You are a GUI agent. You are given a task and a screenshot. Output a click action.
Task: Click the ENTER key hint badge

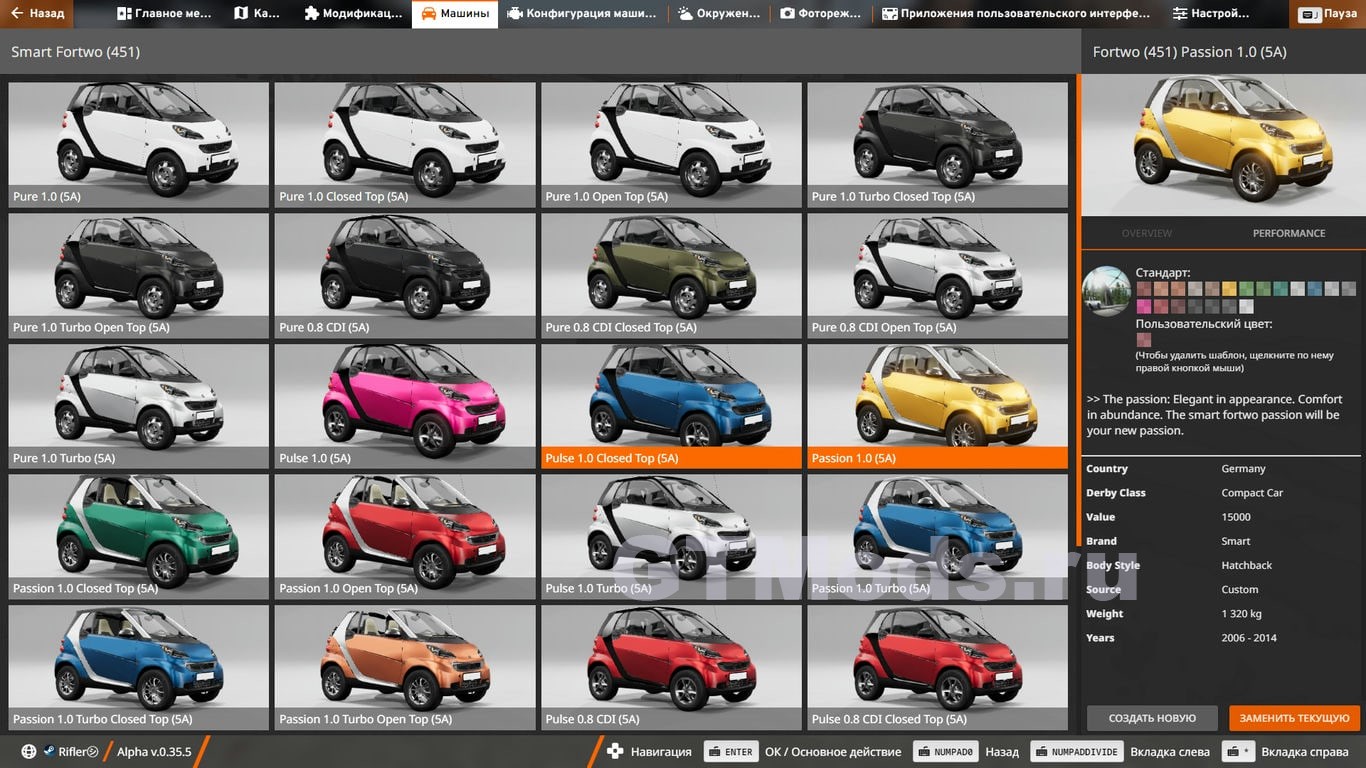pyautogui.click(x=731, y=752)
